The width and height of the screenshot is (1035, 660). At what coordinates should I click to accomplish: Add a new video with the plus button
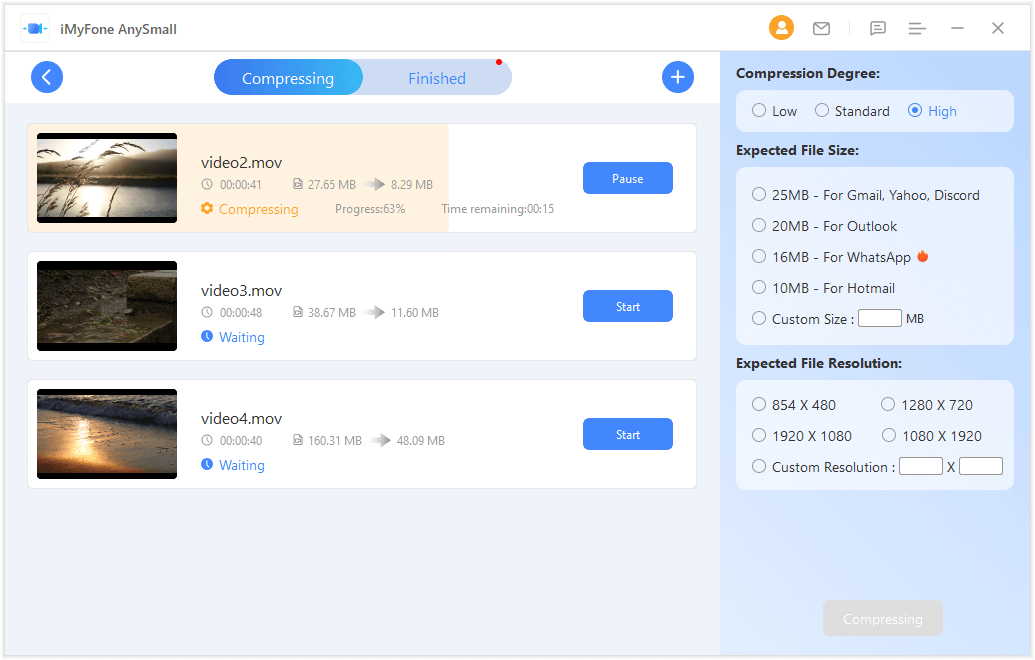point(678,77)
